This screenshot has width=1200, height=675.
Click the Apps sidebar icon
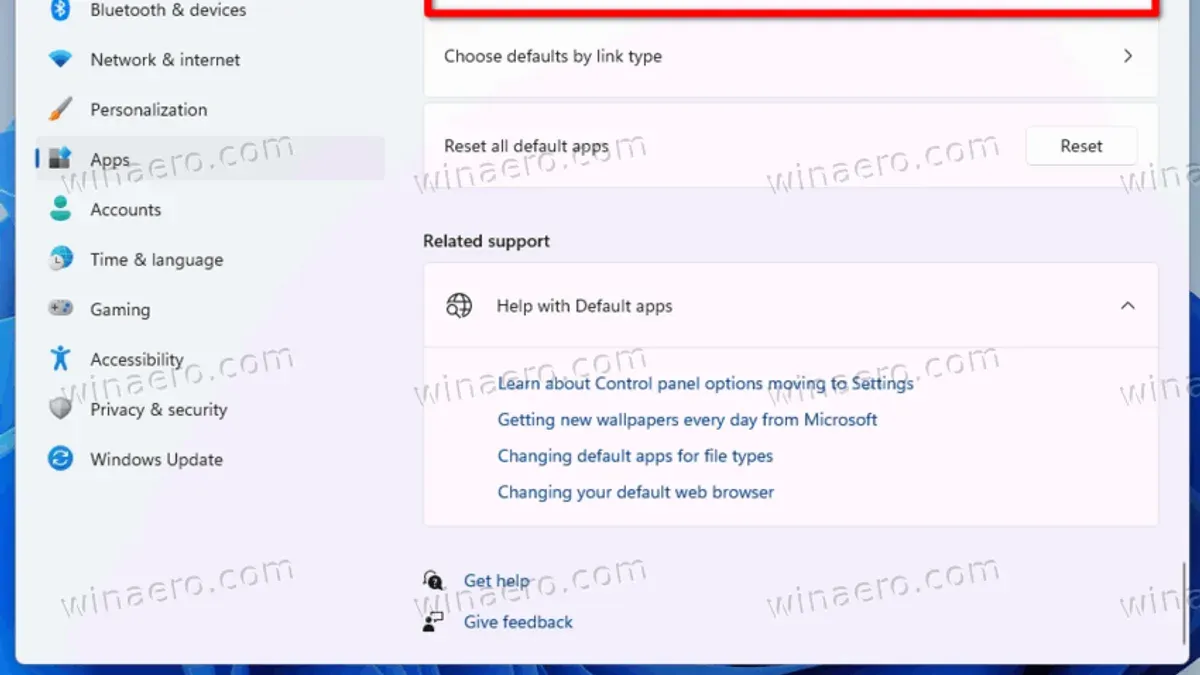[x=61, y=159]
